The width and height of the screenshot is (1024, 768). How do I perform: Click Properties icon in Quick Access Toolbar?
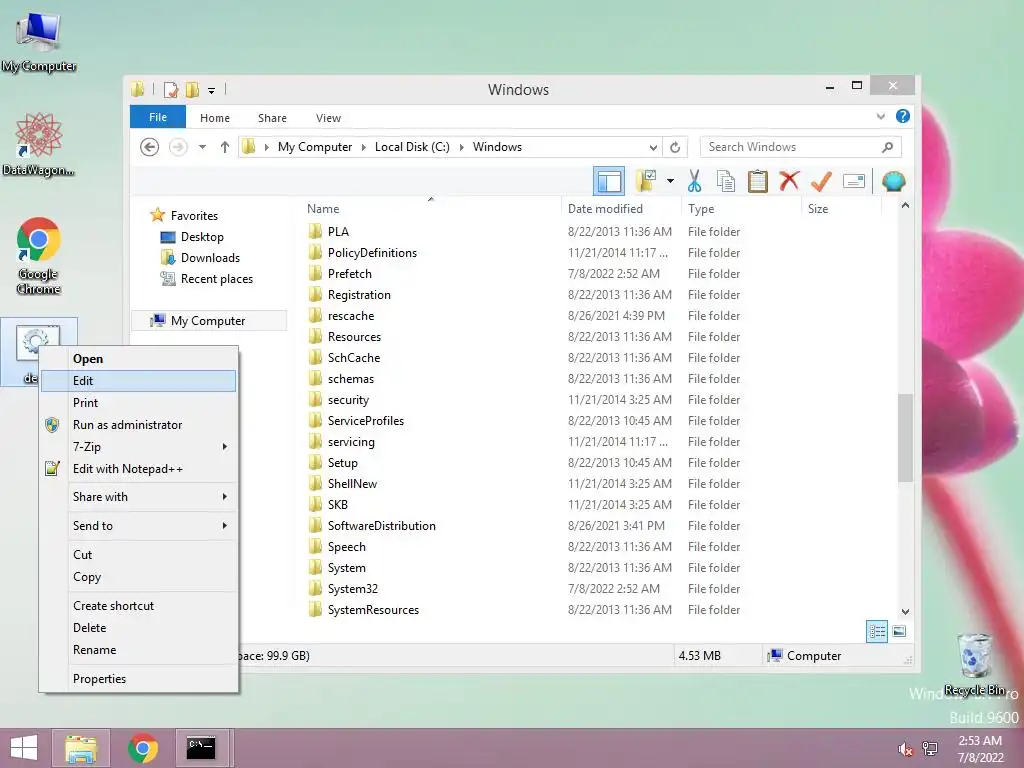[x=170, y=89]
